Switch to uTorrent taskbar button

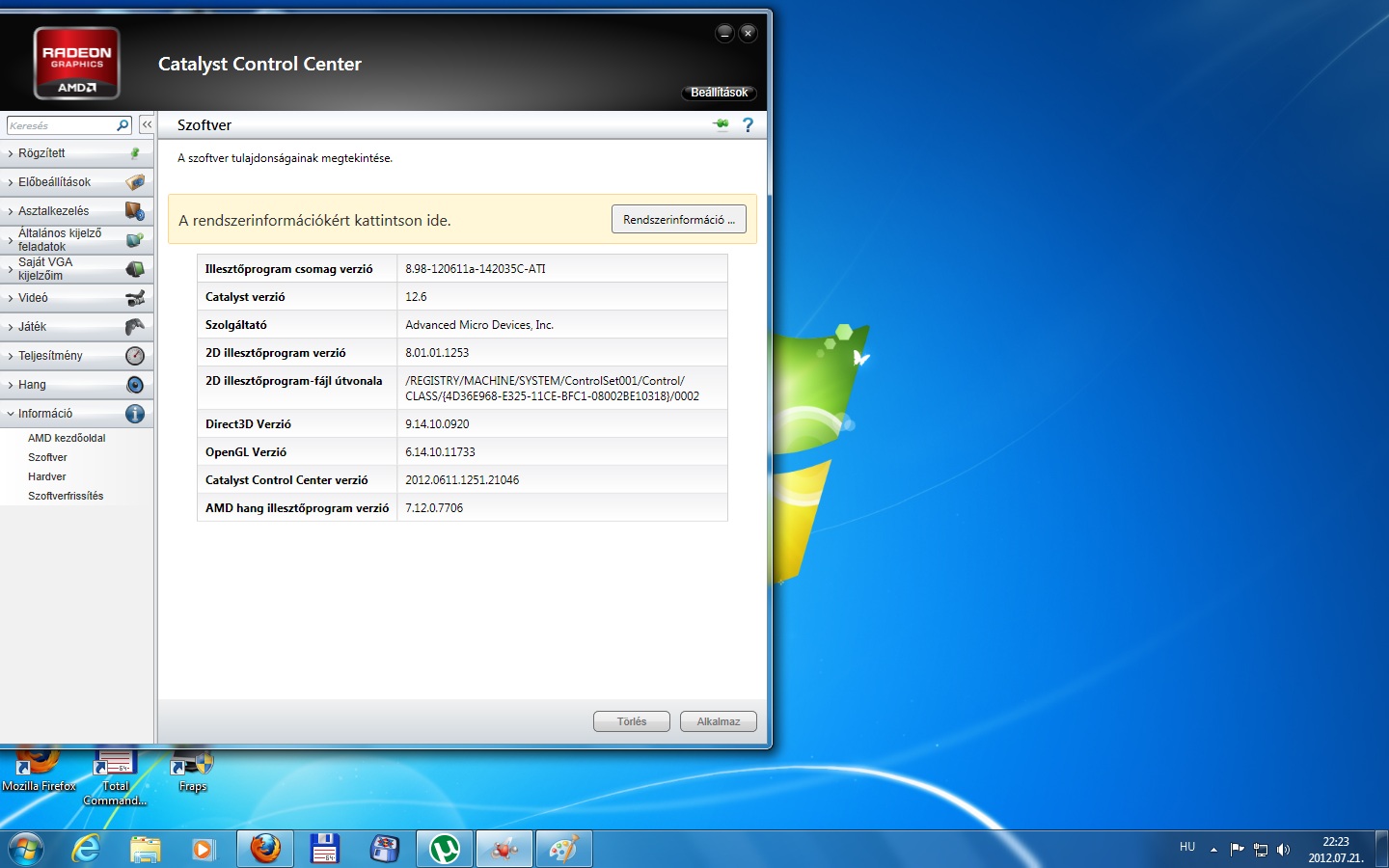tap(445, 849)
